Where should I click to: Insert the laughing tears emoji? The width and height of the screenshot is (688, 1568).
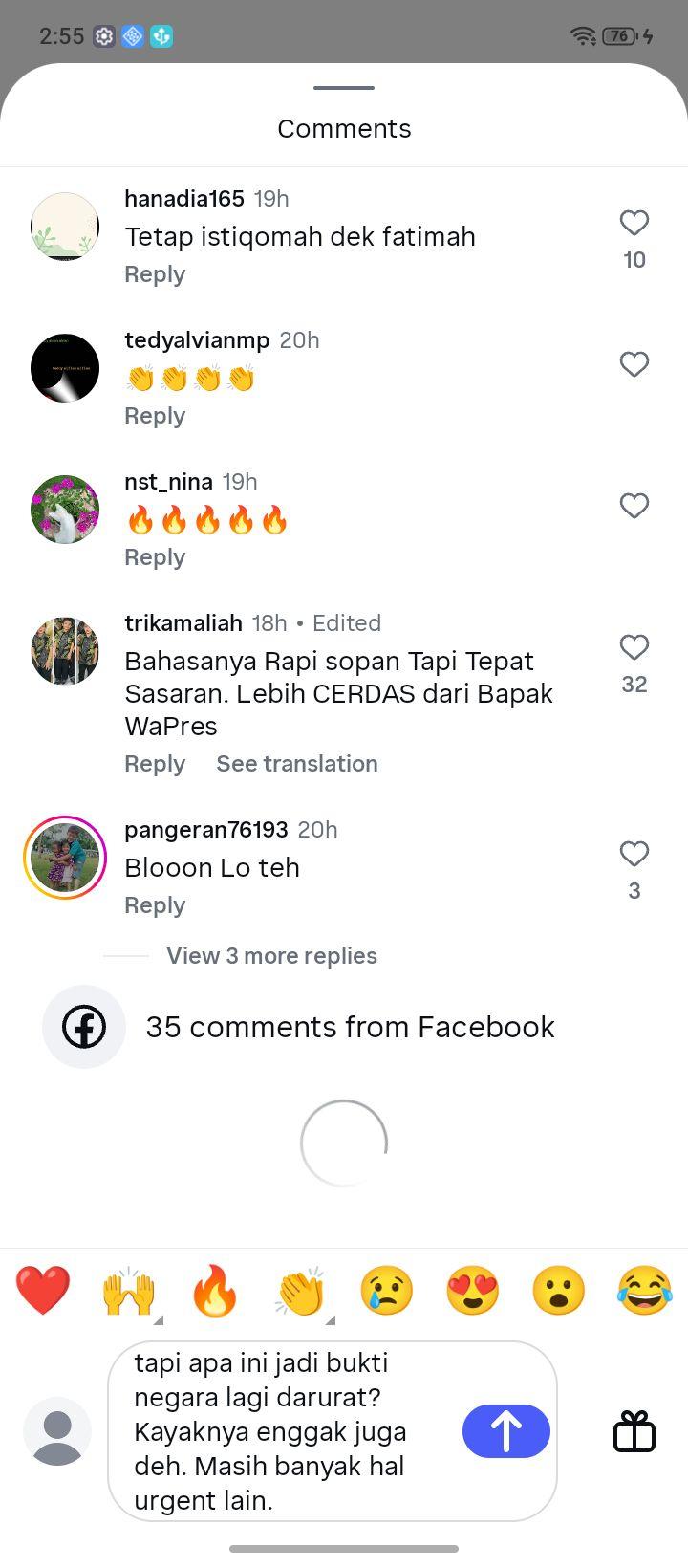click(x=645, y=1290)
